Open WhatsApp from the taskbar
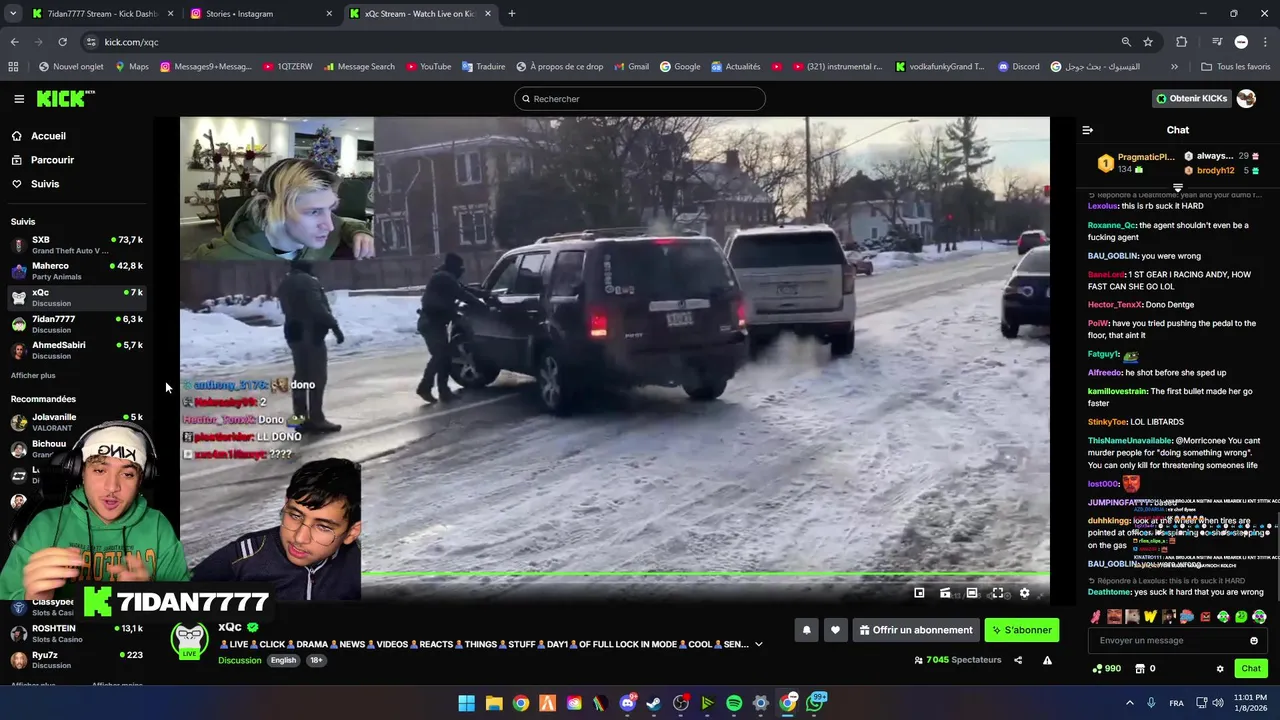1280x720 pixels. 815,703
